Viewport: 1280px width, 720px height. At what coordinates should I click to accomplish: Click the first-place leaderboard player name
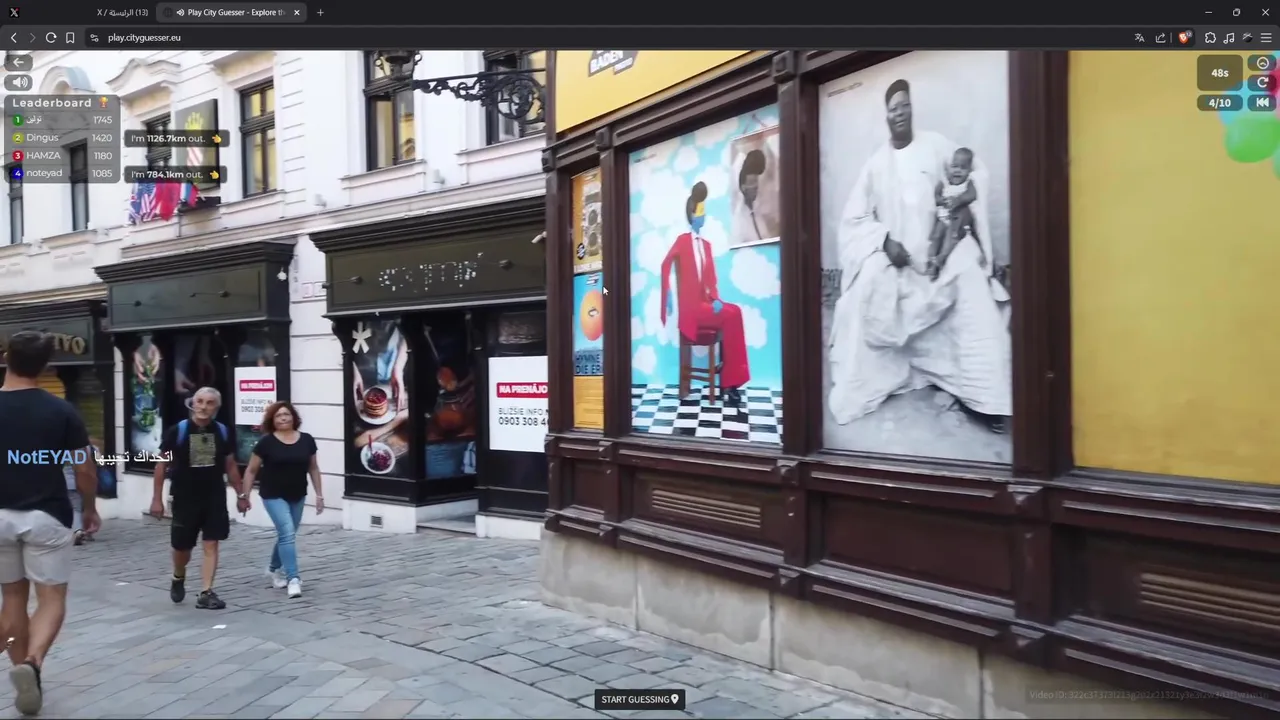click(x=34, y=120)
